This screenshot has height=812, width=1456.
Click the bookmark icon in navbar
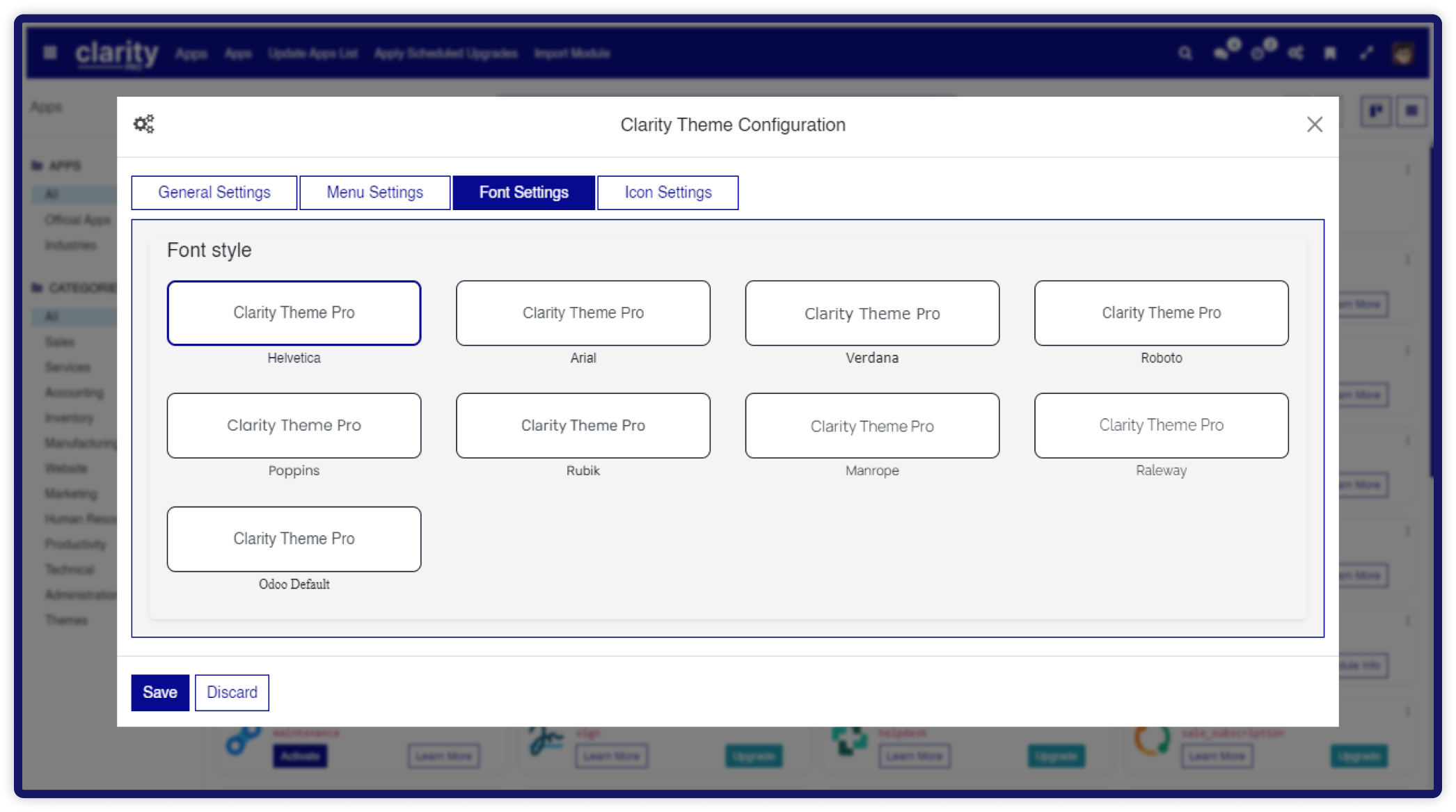pyautogui.click(x=1330, y=53)
